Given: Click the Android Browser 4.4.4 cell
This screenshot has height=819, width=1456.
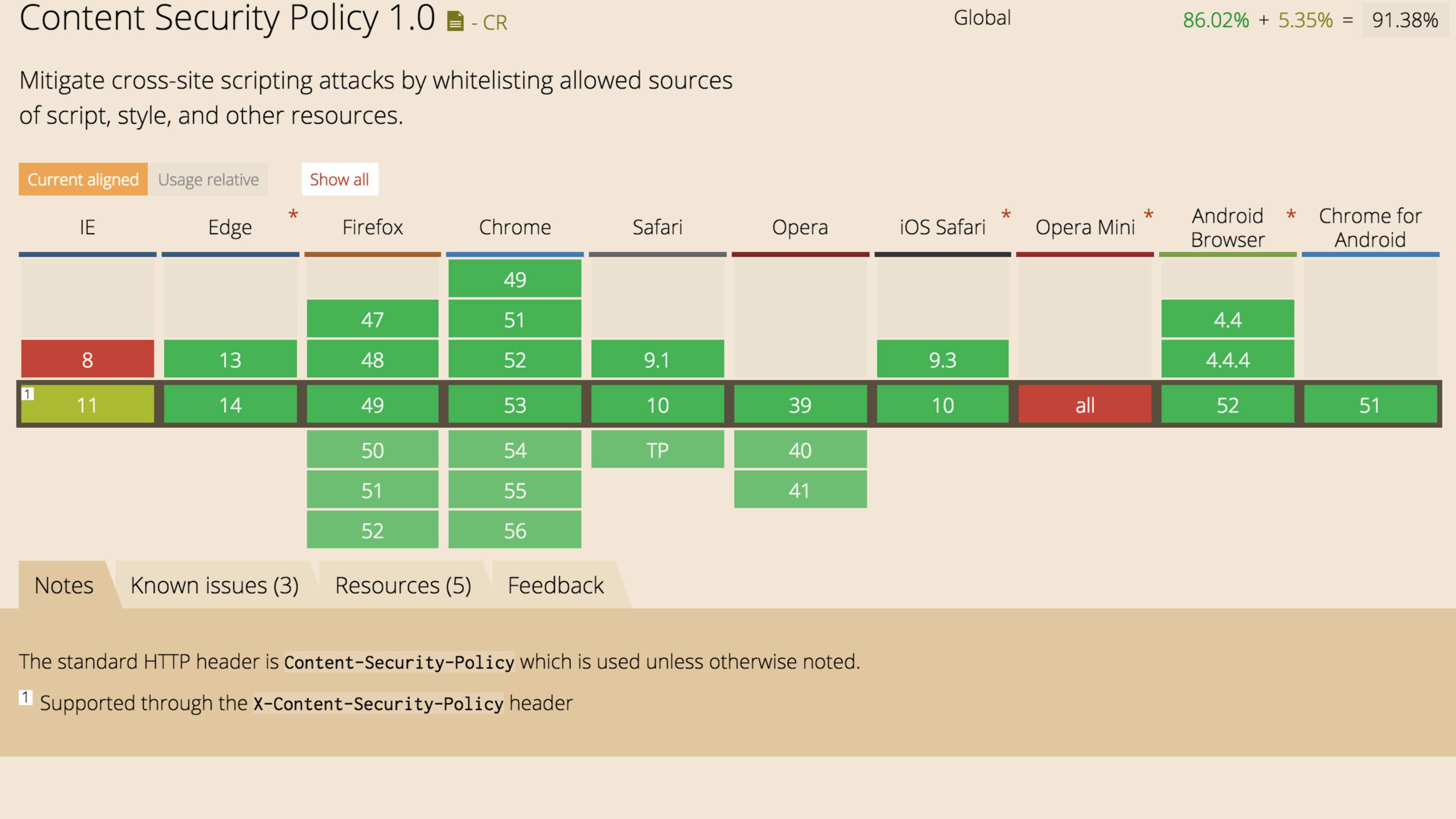Looking at the screenshot, I should pyautogui.click(x=1227, y=359).
